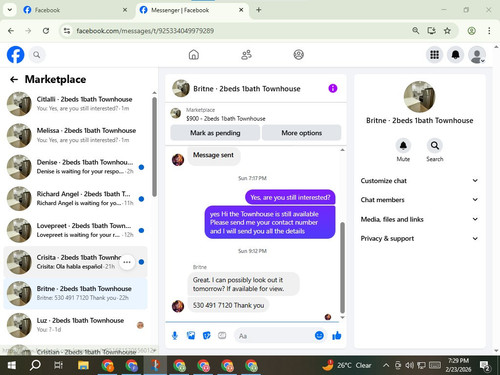This screenshot has width=500, height=375.
Task: Open the Windows notification center icon
Action: [485, 366]
